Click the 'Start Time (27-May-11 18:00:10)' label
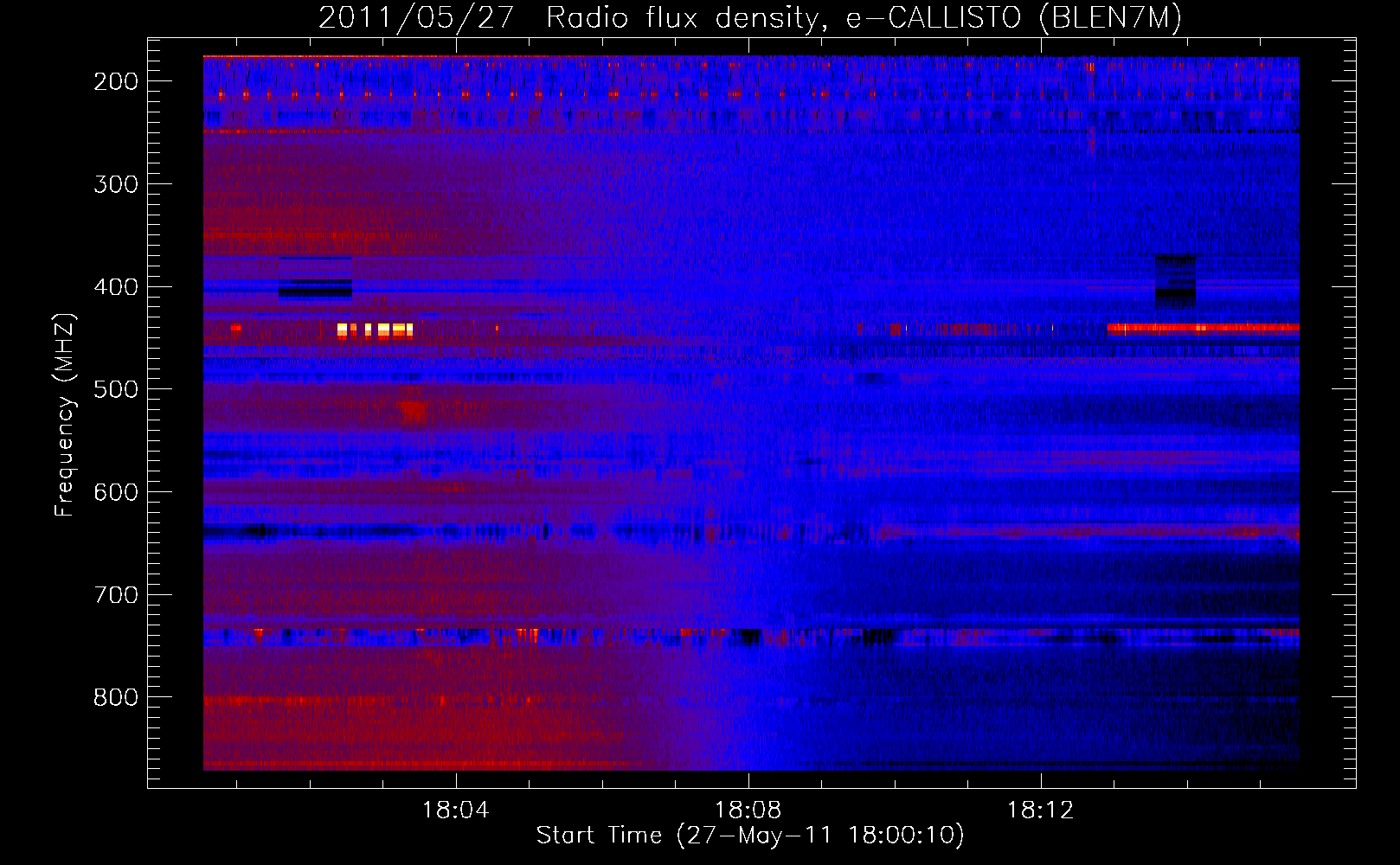 click(749, 836)
